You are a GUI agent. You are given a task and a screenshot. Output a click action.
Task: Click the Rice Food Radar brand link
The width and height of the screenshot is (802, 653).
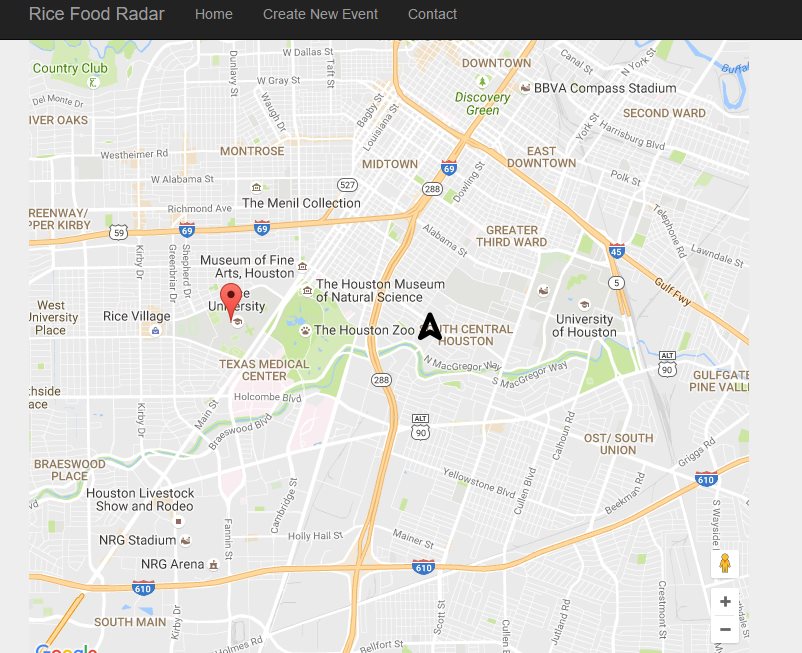coord(96,14)
